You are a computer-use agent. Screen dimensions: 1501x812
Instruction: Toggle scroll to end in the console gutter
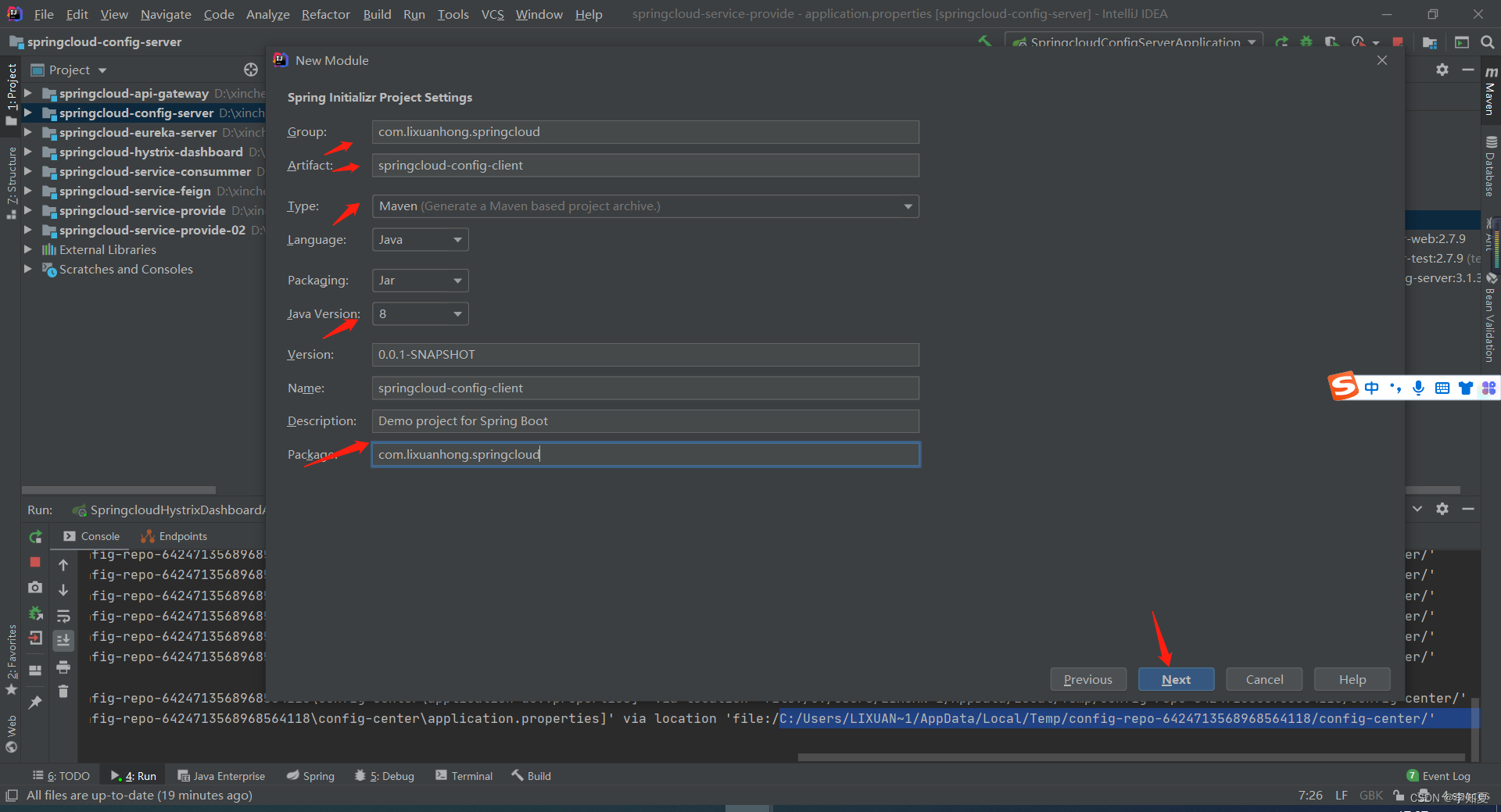pyautogui.click(x=63, y=641)
